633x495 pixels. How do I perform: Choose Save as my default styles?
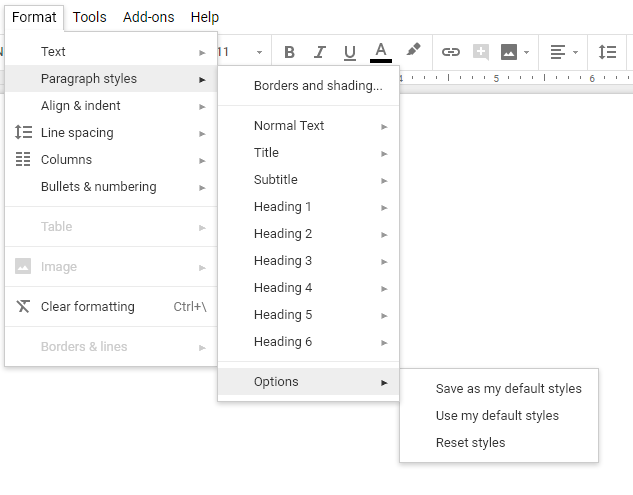tap(508, 389)
